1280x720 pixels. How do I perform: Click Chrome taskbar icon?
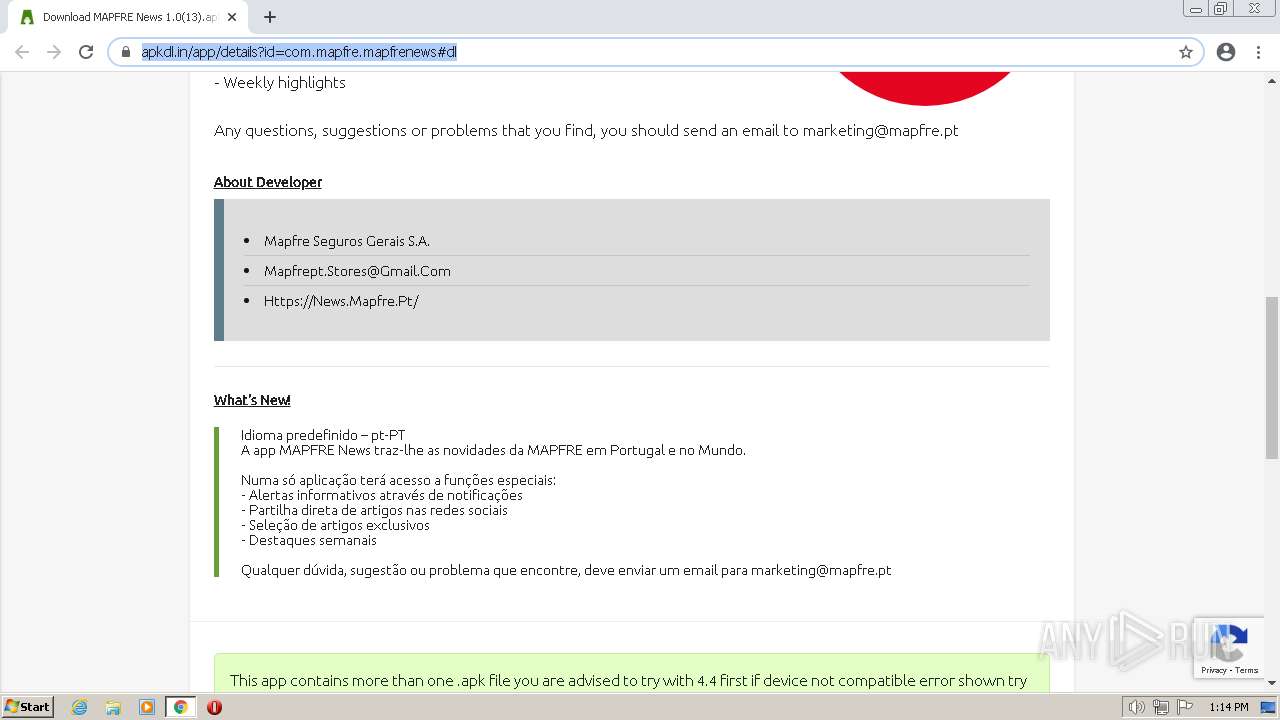click(x=180, y=707)
